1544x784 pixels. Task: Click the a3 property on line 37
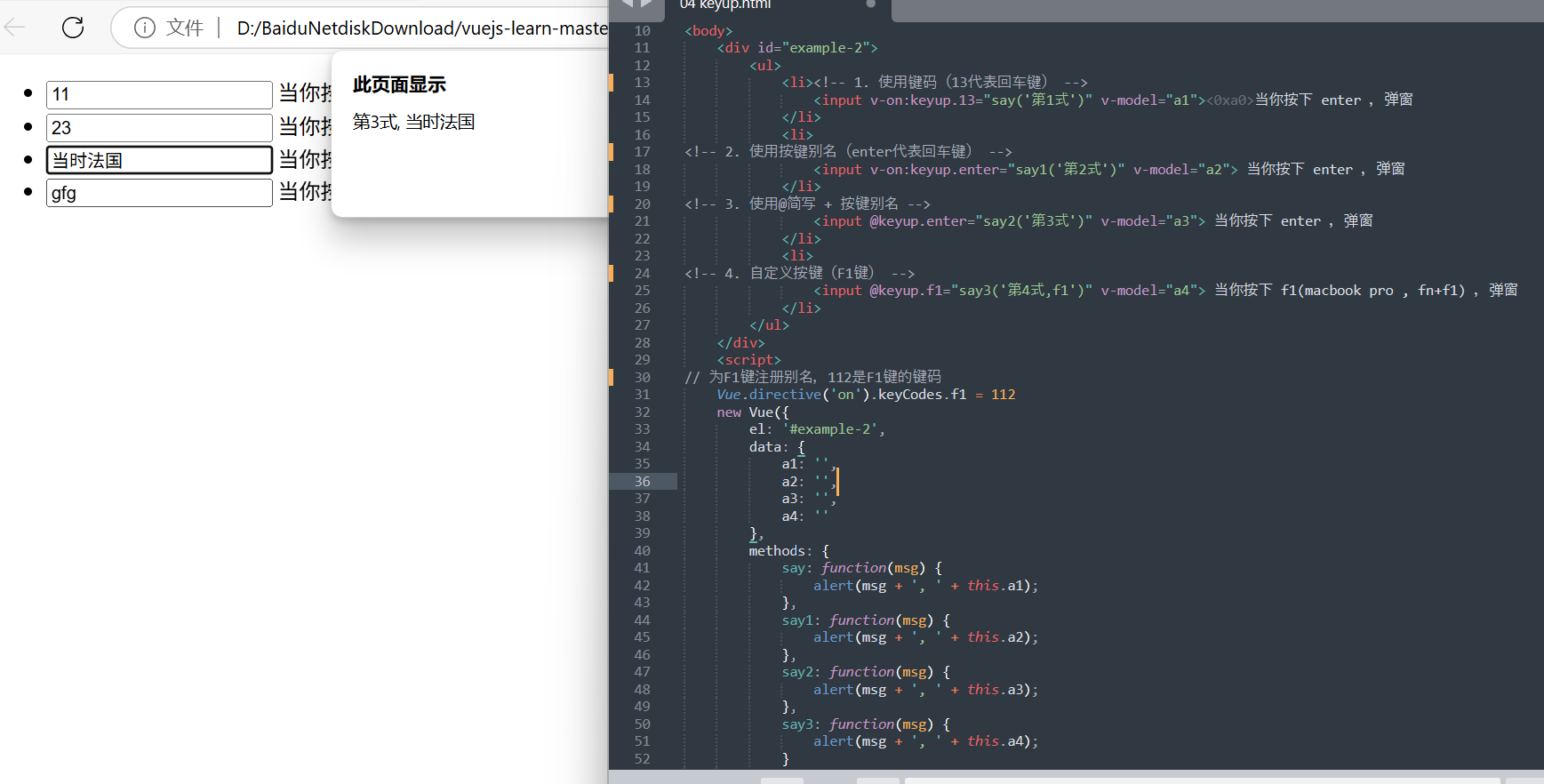tap(790, 499)
